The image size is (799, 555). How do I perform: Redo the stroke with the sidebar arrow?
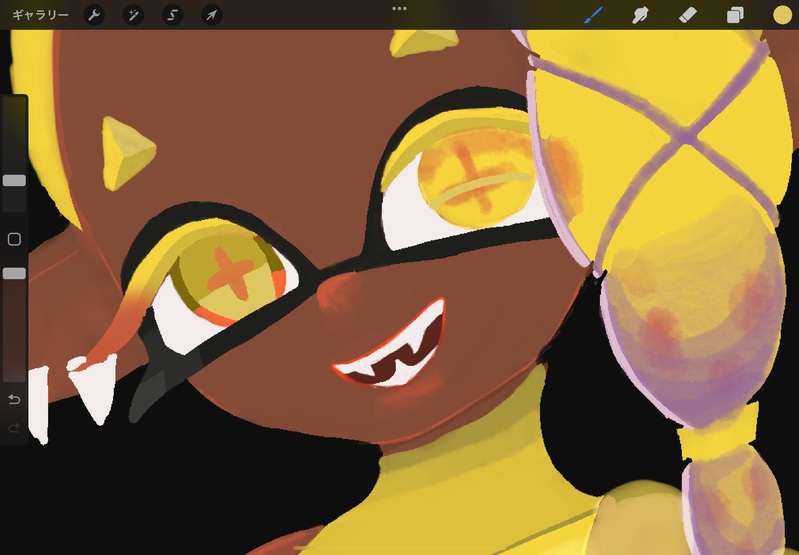(x=14, y=427)
